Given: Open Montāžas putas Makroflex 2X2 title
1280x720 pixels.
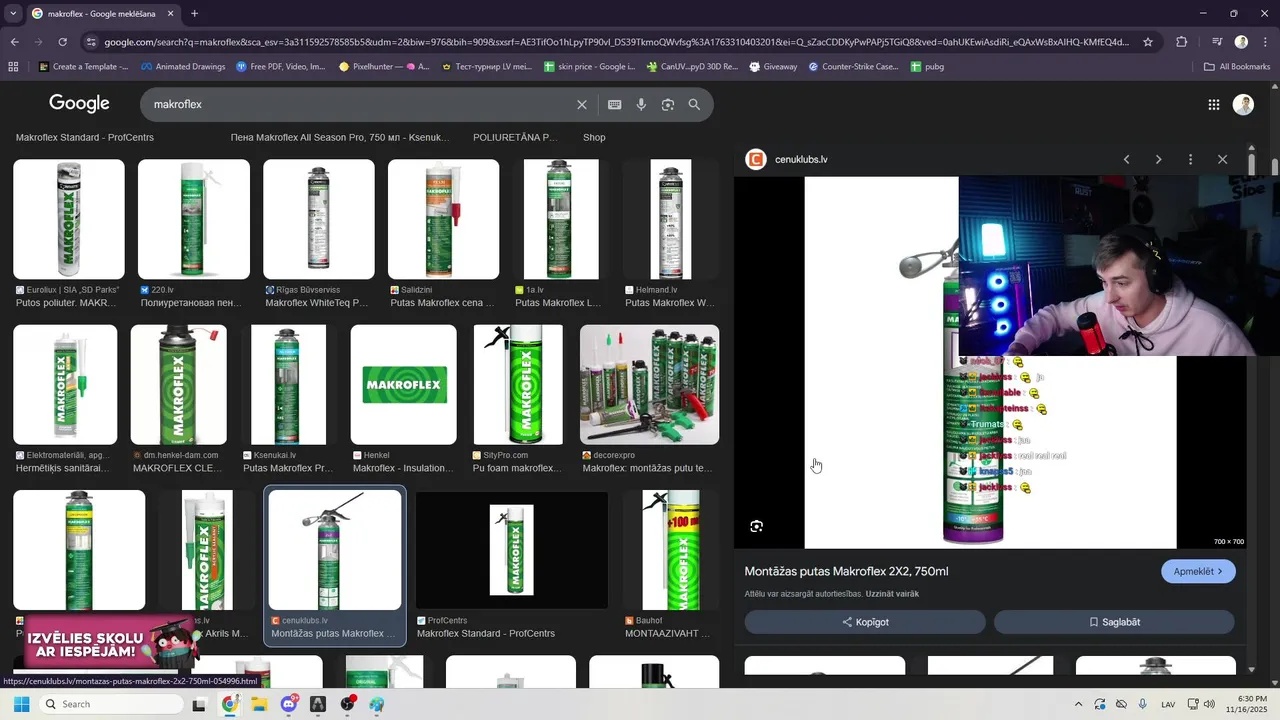Looking at the screenshot, I should click(846, 571).
